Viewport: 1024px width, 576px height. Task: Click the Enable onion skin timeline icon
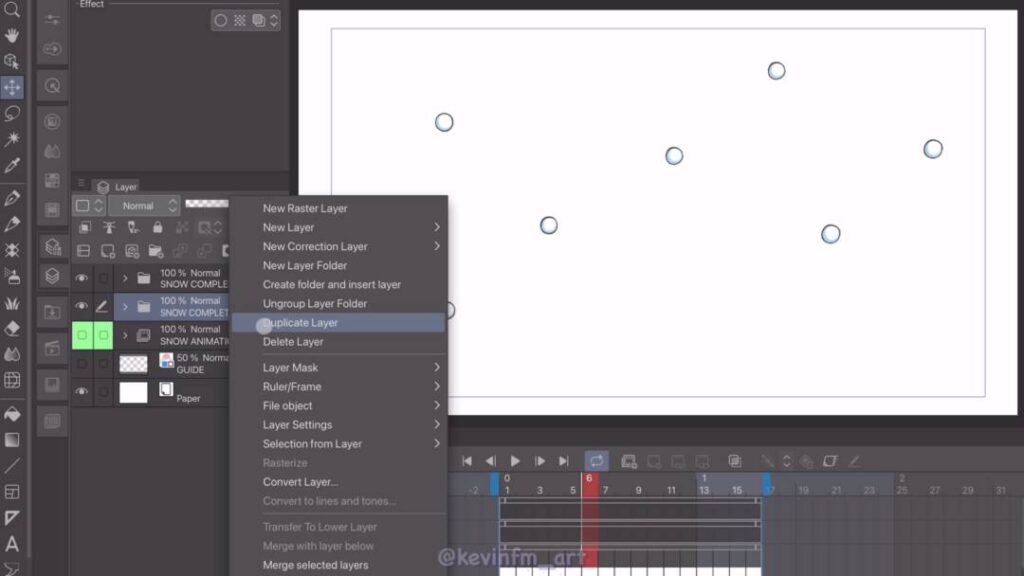pyautogui.click(x=735, y=462)
